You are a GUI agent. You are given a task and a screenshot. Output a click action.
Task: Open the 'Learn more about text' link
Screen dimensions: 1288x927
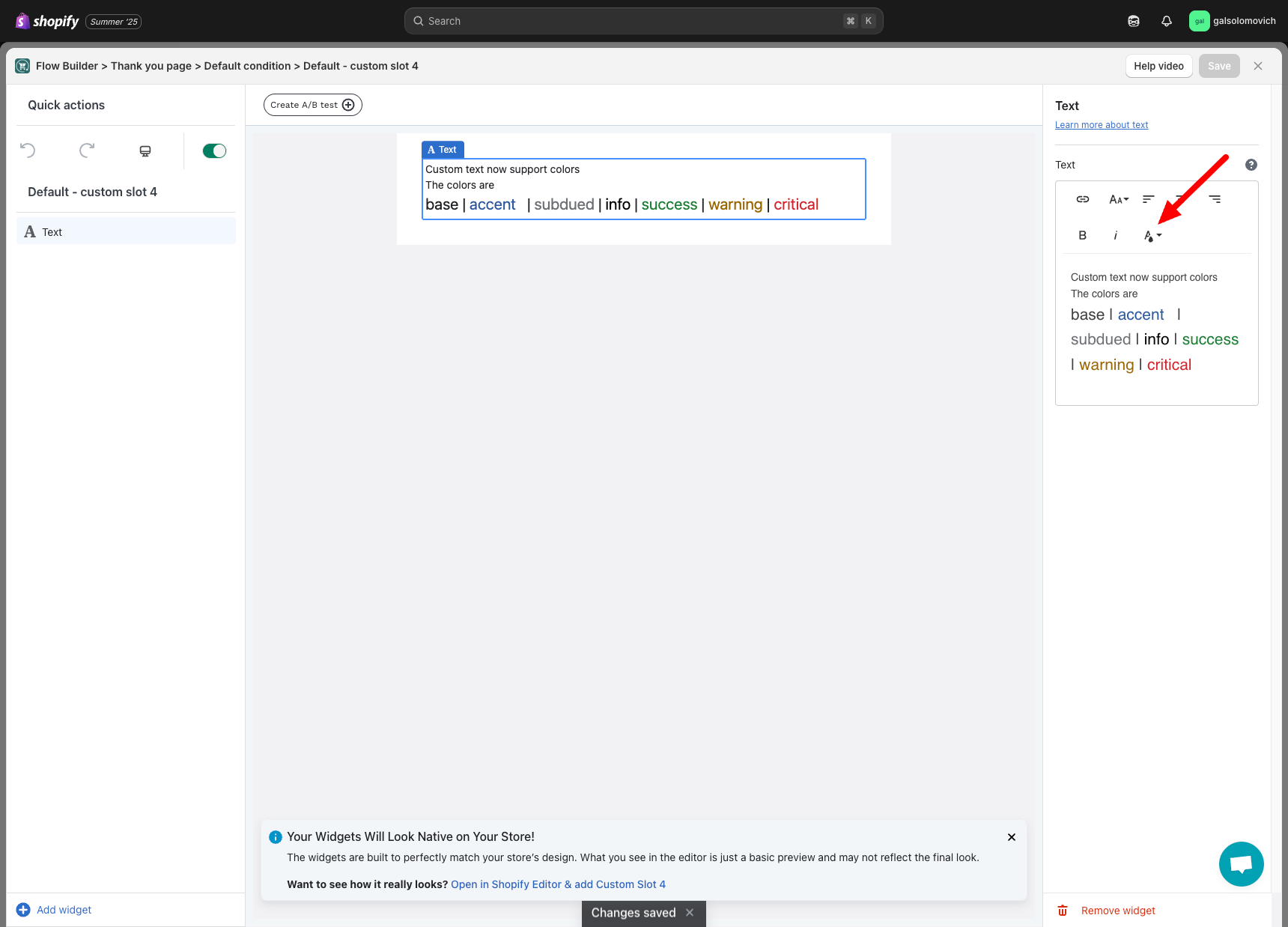point(1101,125)
